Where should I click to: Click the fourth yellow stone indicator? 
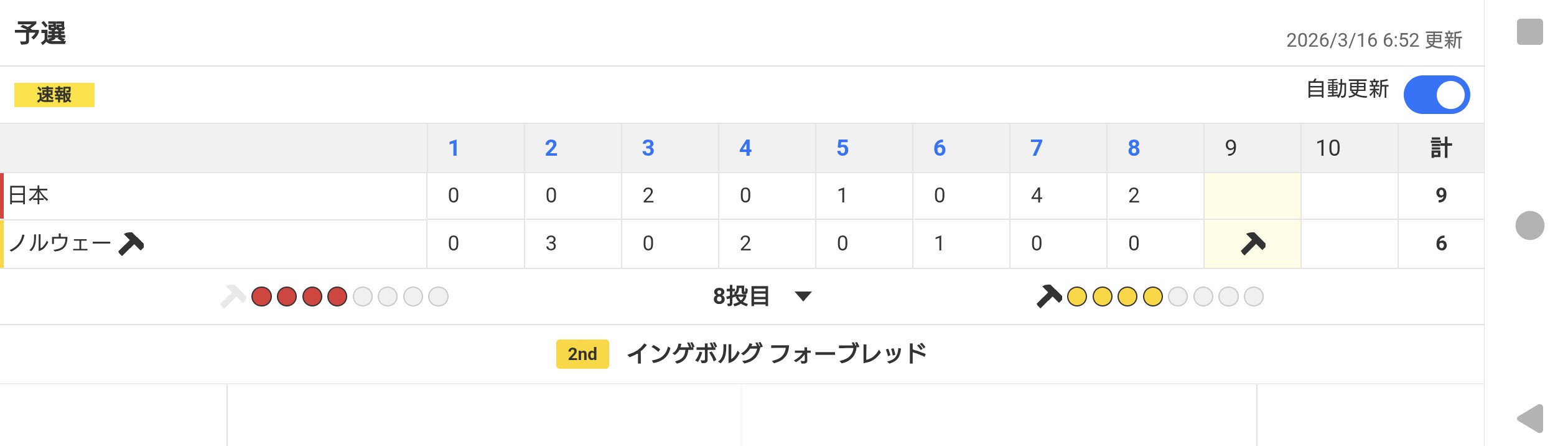click(1152, 297)
